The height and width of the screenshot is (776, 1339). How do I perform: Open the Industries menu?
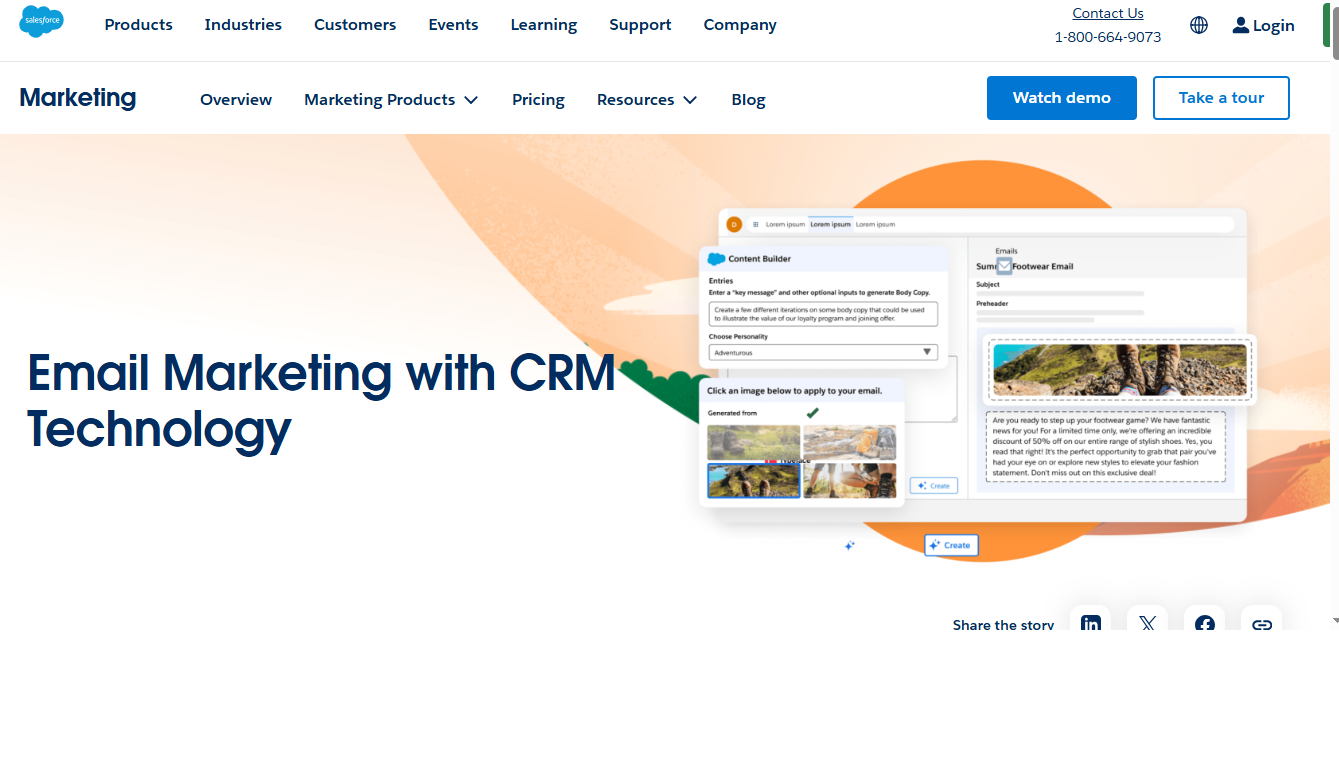click(x=243, y=24)
